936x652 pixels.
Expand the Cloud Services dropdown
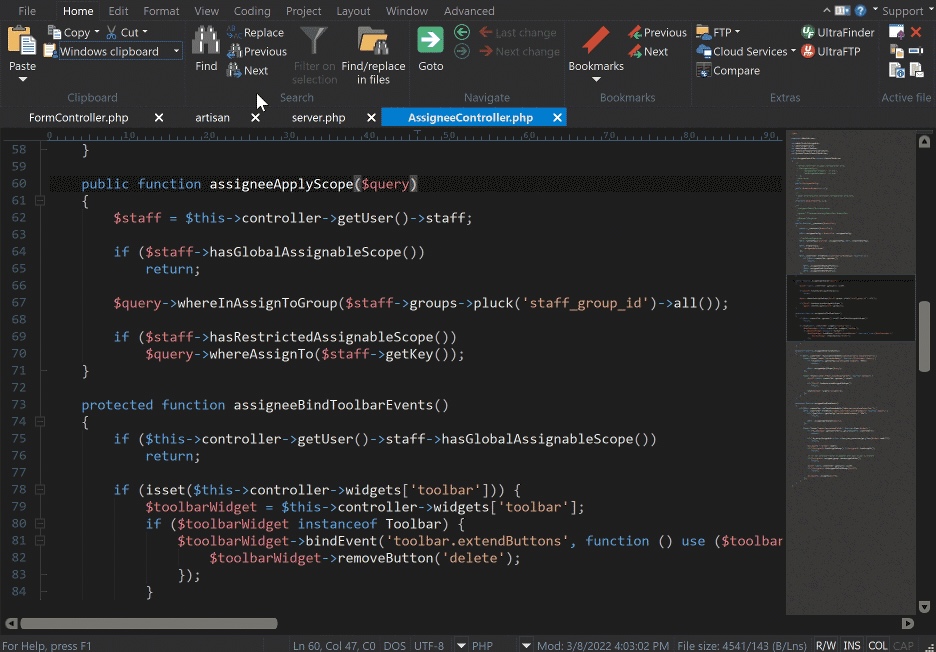(x=793, y=51)
